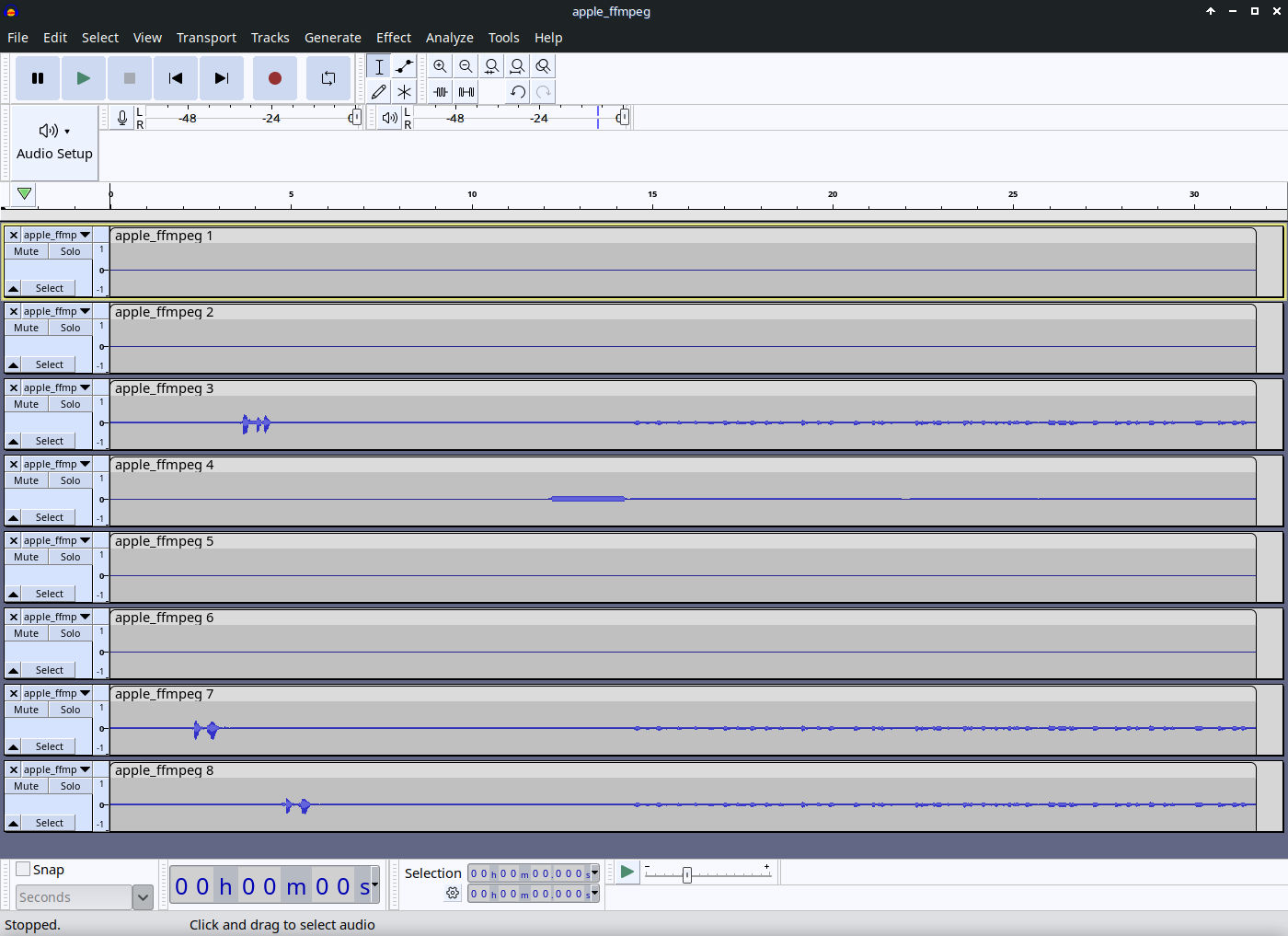Click the Undo arrow icon
Screen dimensions: 1288x936
click(x=518, y=92)
